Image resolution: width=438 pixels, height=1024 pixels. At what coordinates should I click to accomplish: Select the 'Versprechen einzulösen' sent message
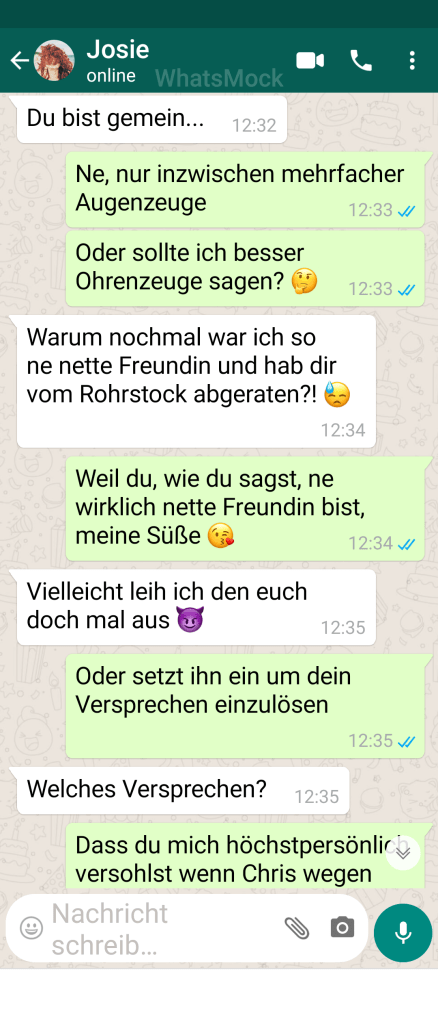[x=245, y=705]
